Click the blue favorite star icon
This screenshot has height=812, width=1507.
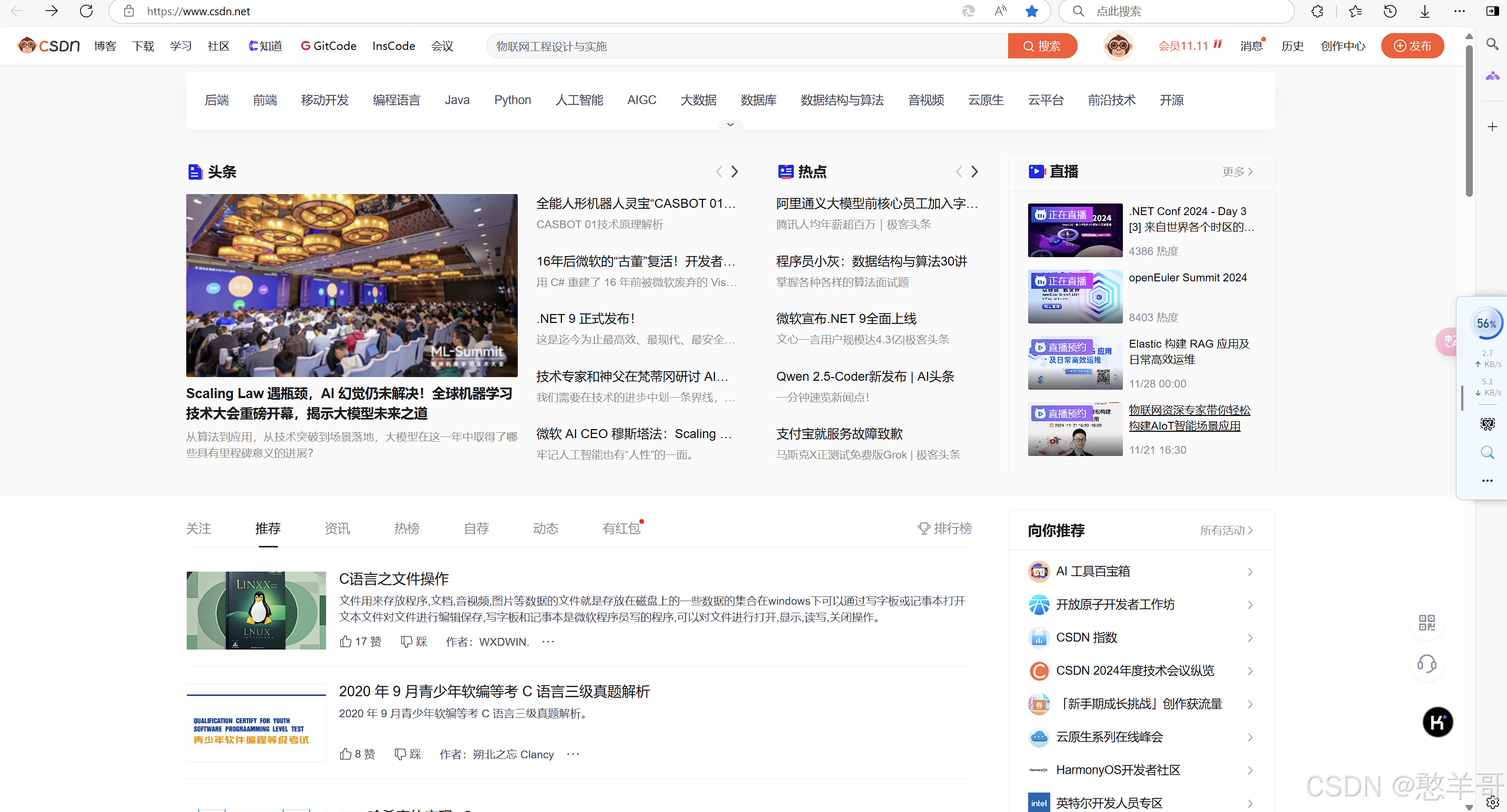pos(1031,11)
